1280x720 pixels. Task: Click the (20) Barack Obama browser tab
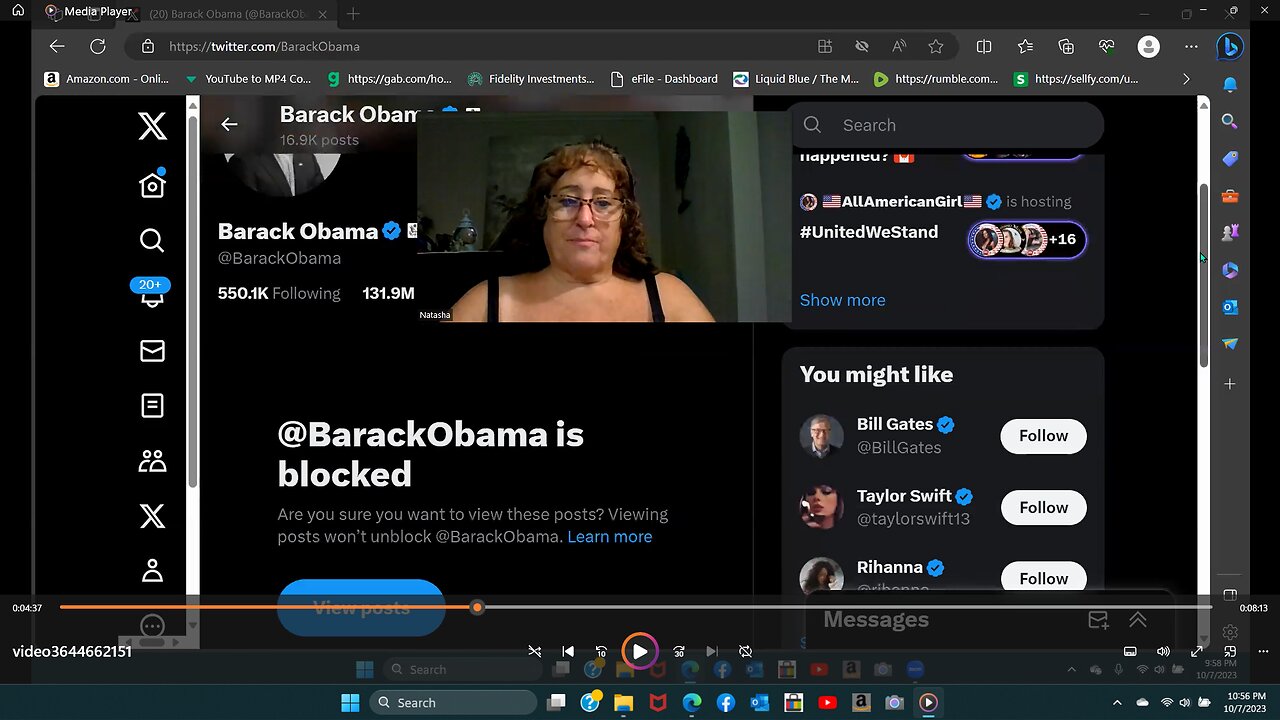click(x=228, y=14)
